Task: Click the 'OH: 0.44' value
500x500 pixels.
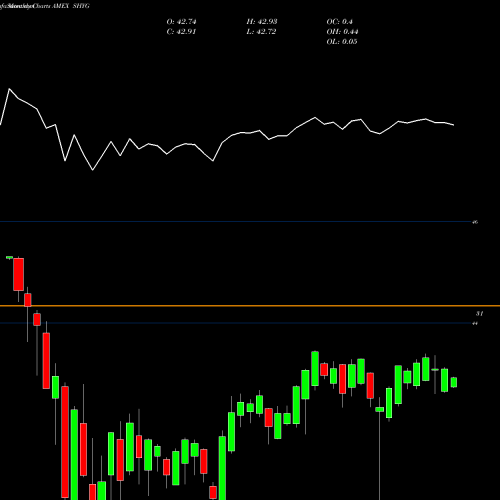Action: 342,32
